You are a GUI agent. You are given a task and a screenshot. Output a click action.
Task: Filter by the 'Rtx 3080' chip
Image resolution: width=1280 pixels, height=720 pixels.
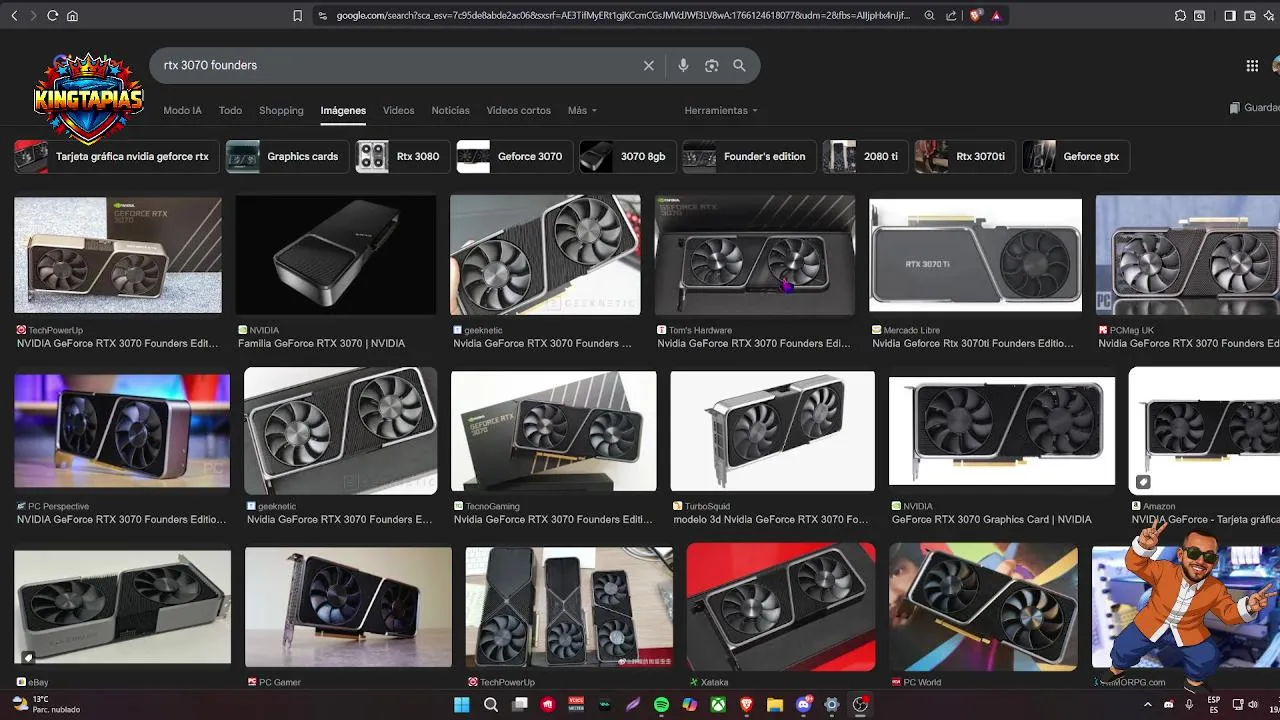point(402,156)
